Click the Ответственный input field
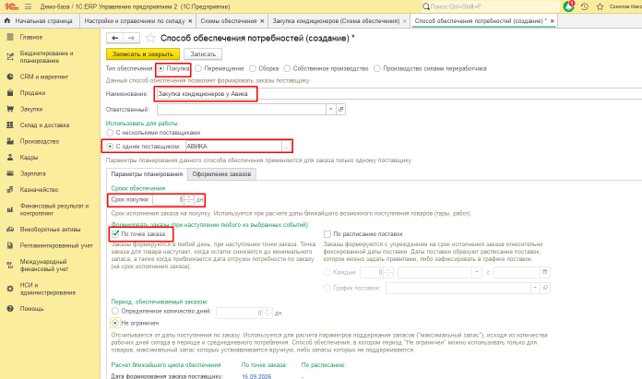 [x=242, y=109]
